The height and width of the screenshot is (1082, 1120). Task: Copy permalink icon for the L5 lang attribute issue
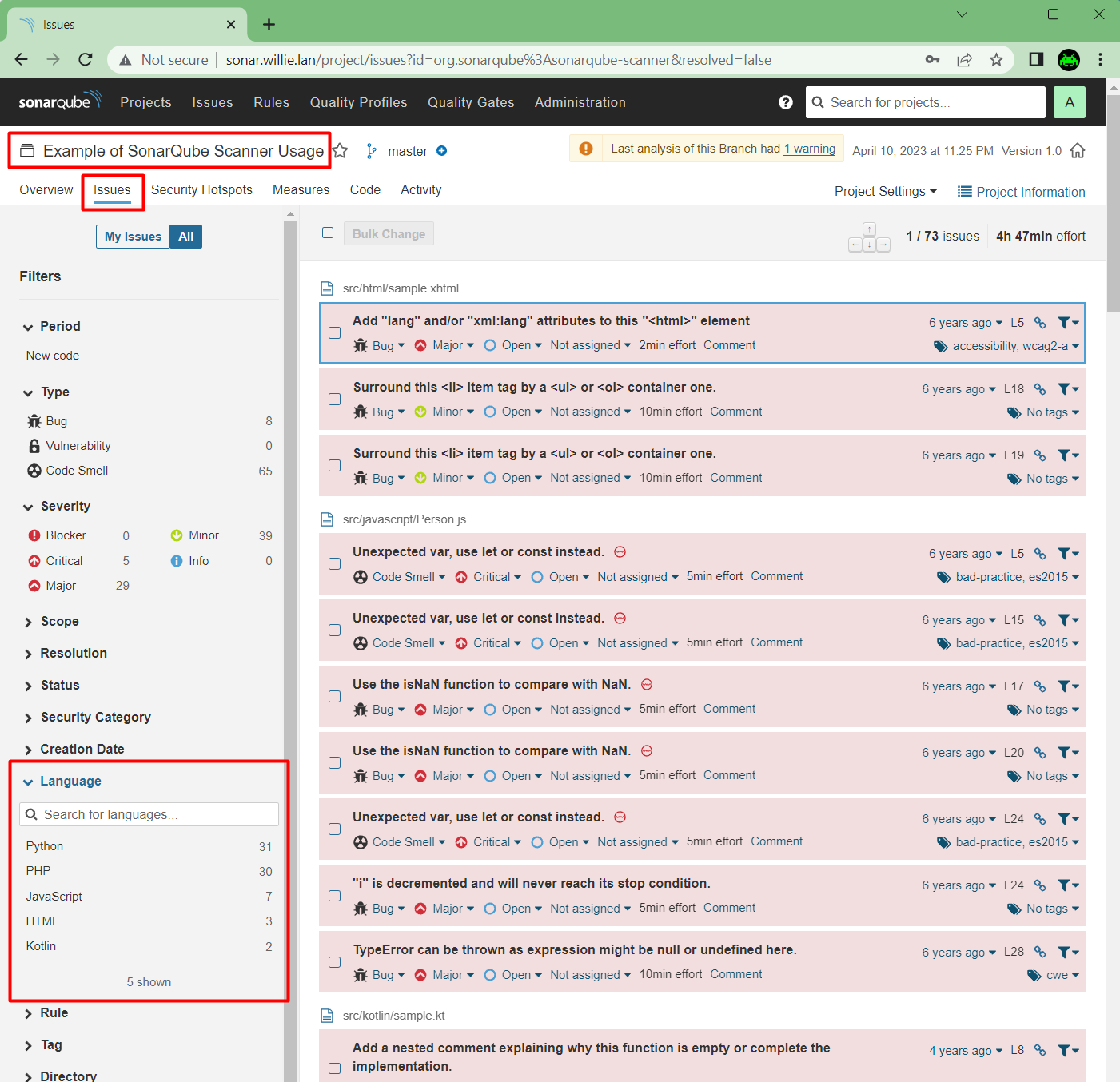tap(1040, 323)
